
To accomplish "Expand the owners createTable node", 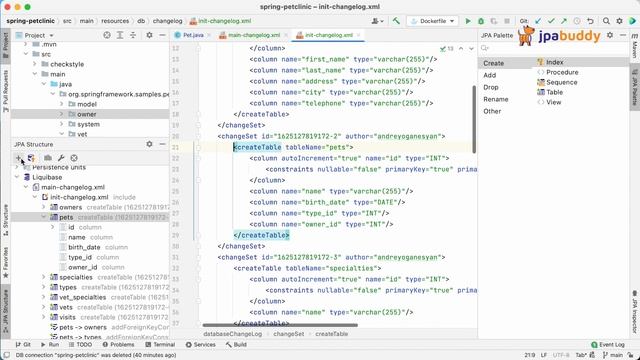I will [44, 207].
